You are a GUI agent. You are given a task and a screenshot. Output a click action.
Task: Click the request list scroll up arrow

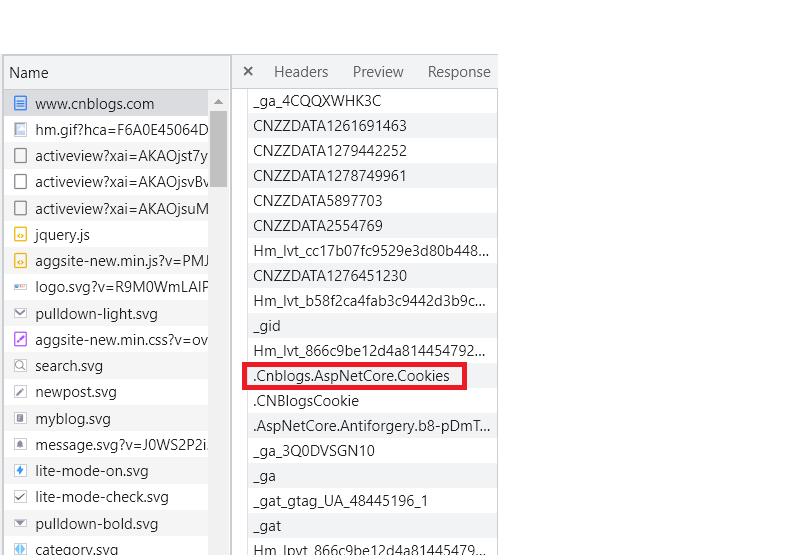pyautogui.click(x=218, y=102)
